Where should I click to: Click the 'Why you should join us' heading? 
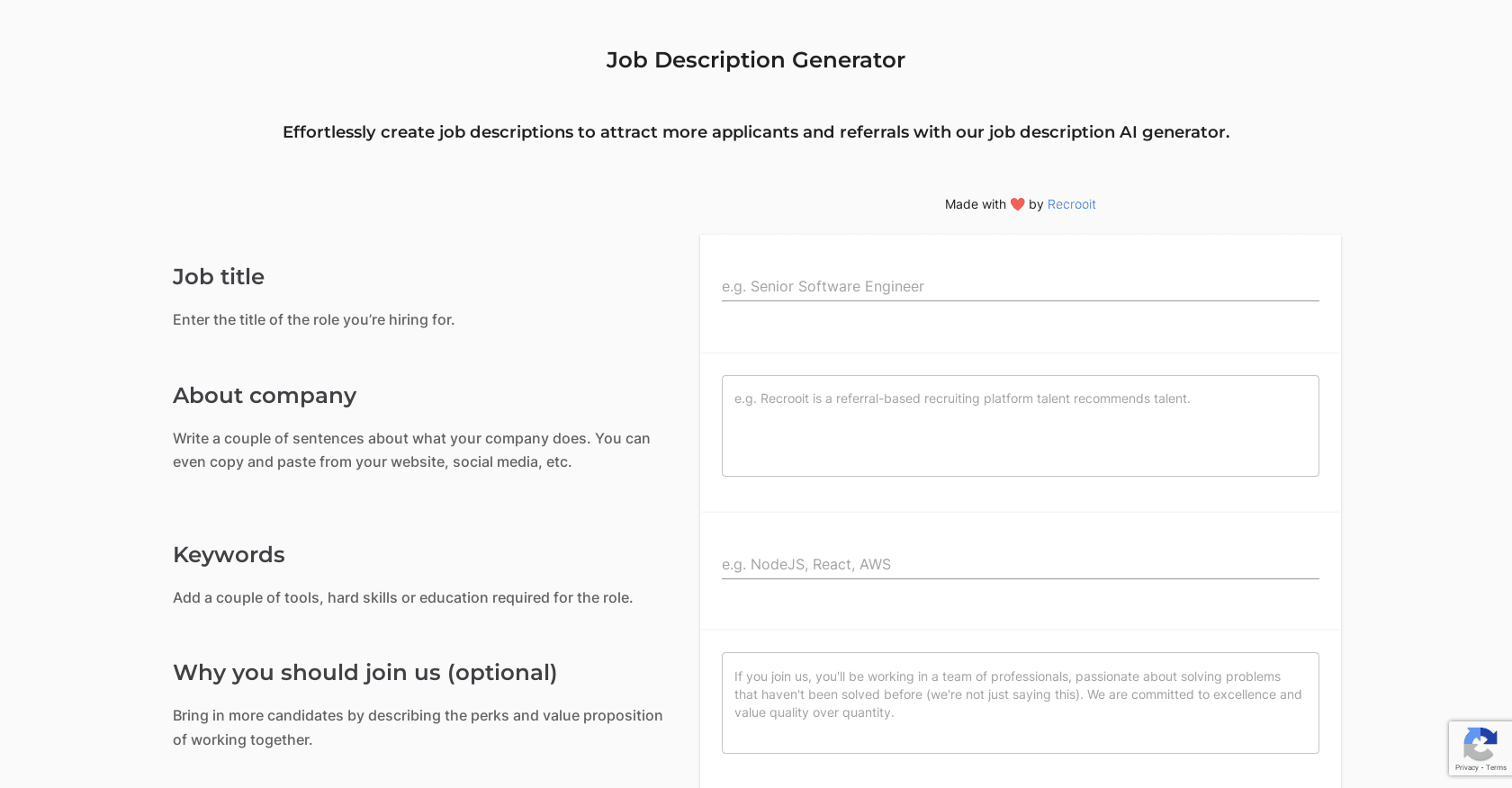(364, 673)
